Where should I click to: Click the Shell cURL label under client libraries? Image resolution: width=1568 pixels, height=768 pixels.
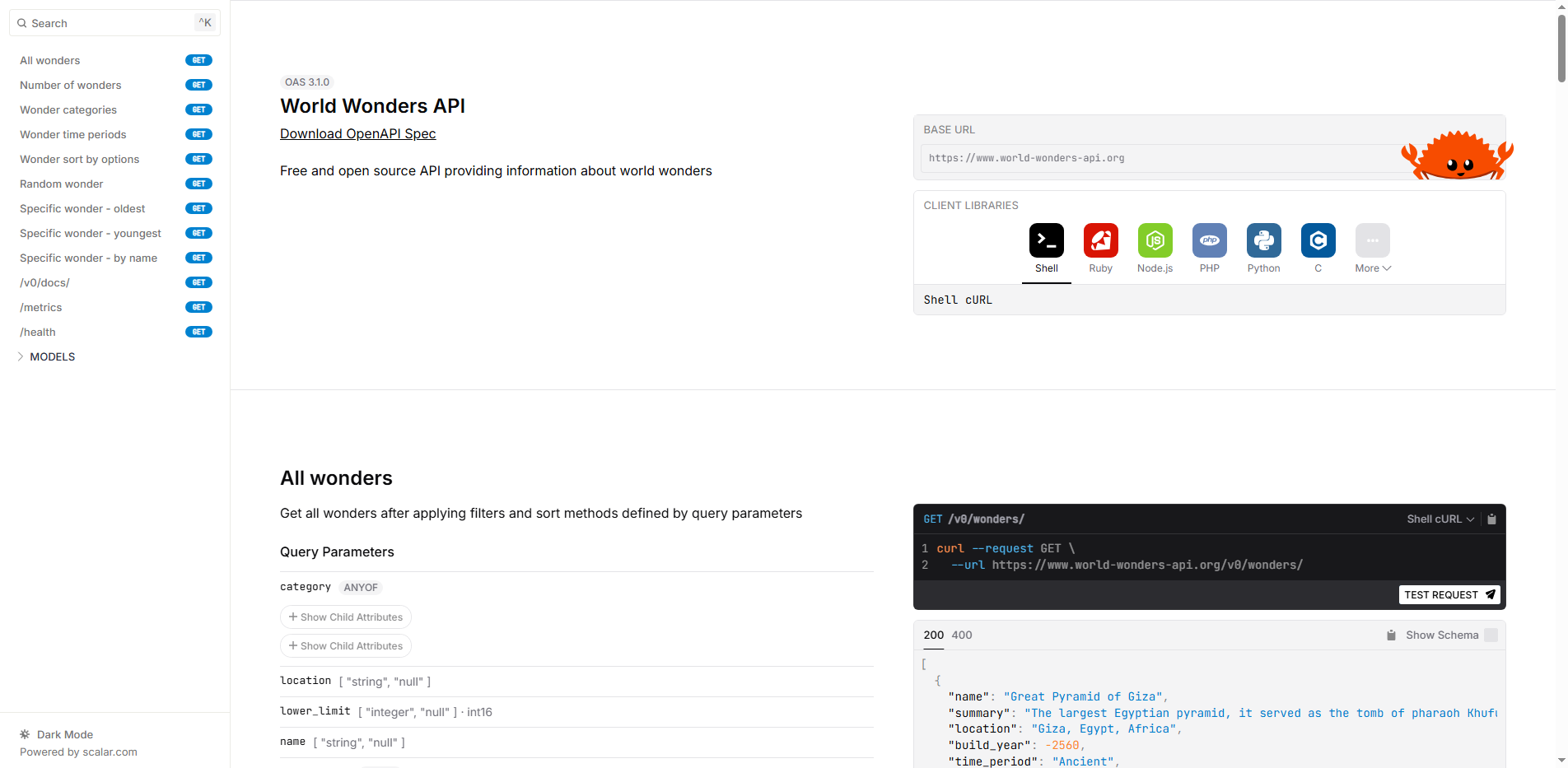pos(958,300)
